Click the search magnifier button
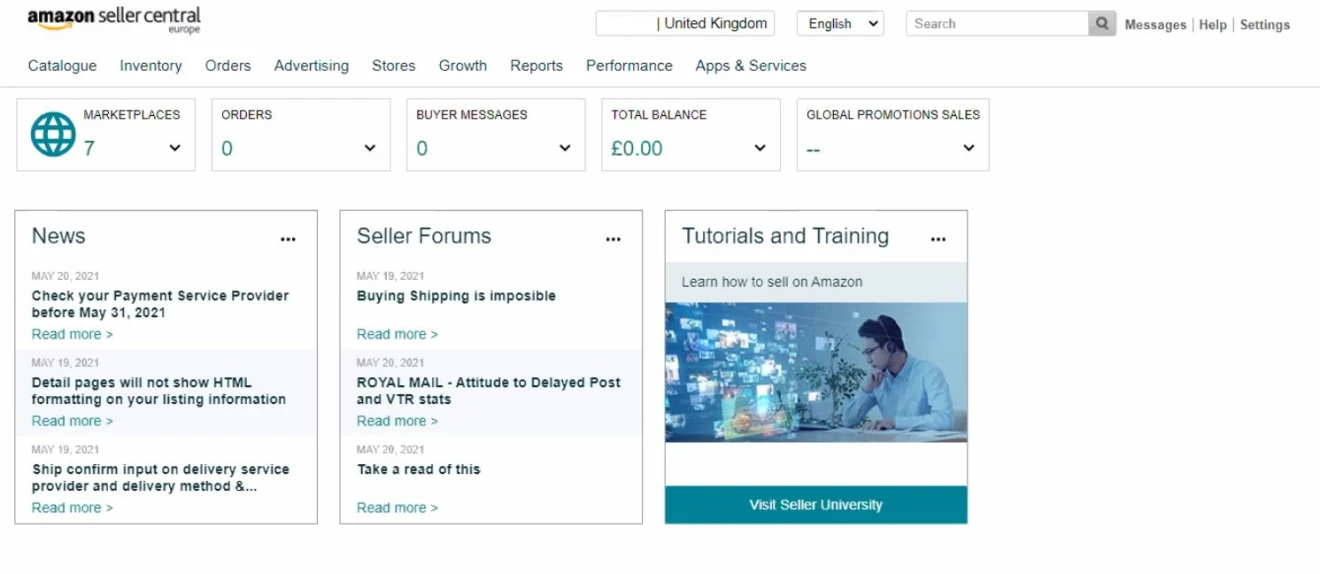1320x574 pixels. click(1102, 23)
